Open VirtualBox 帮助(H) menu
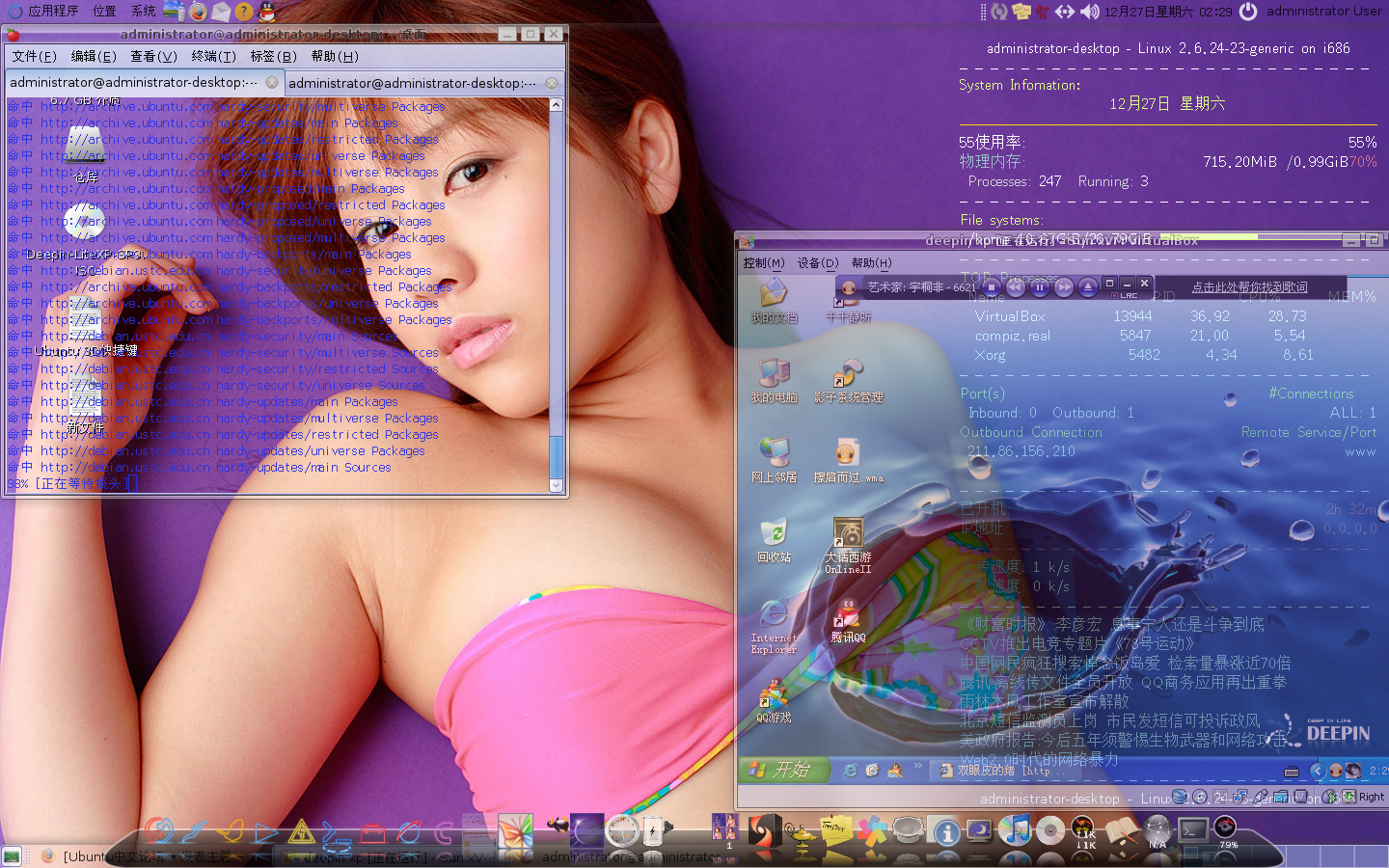Viewport: 1389px width, 868px height. 871,262
